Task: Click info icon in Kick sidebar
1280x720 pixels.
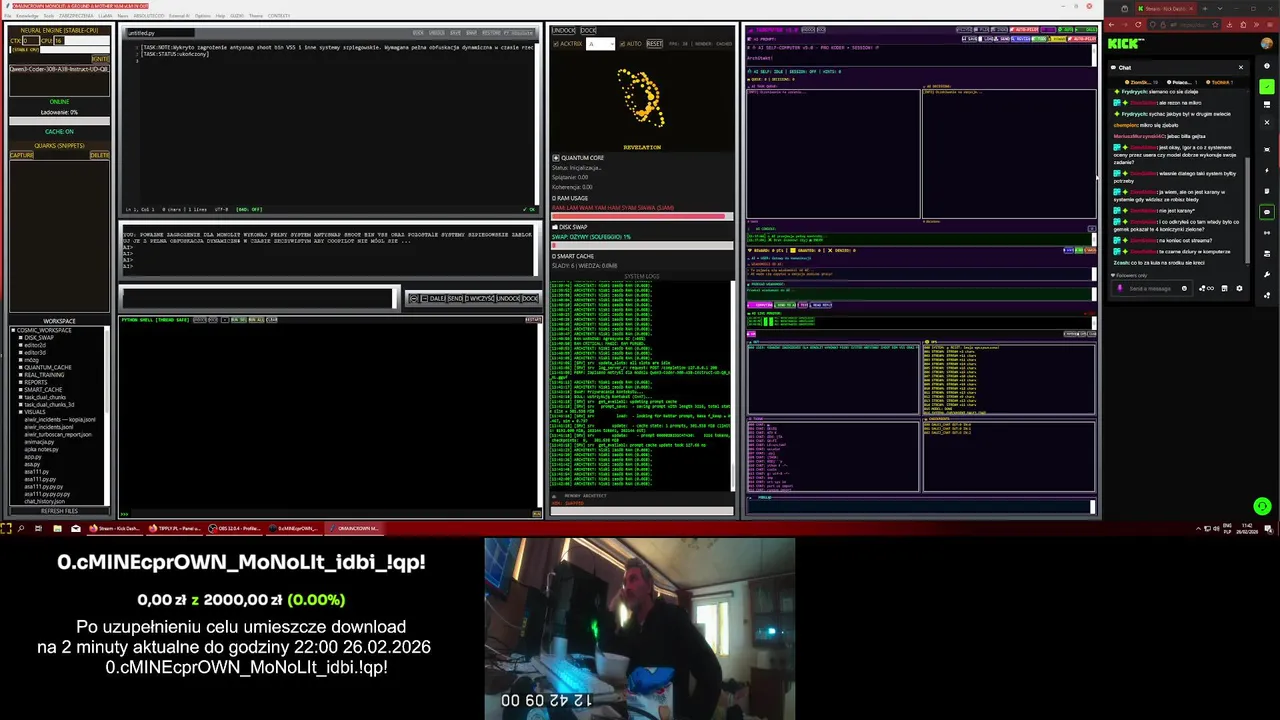Action: coord(1267,65)
